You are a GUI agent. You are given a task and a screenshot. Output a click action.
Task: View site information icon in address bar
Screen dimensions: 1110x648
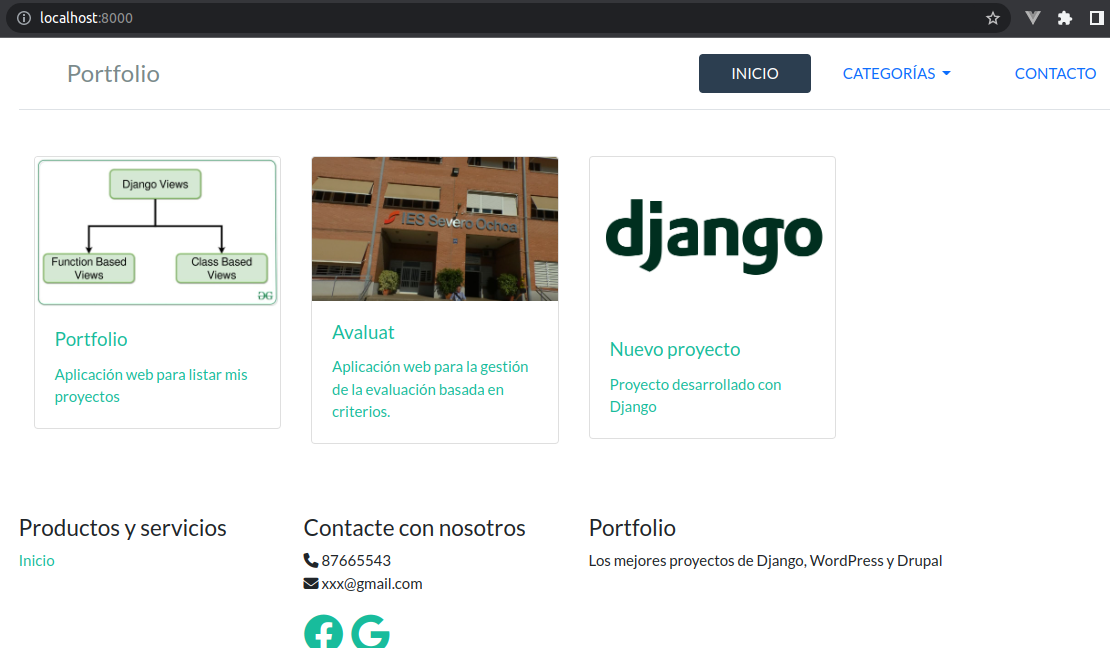(x=24, y=18)
